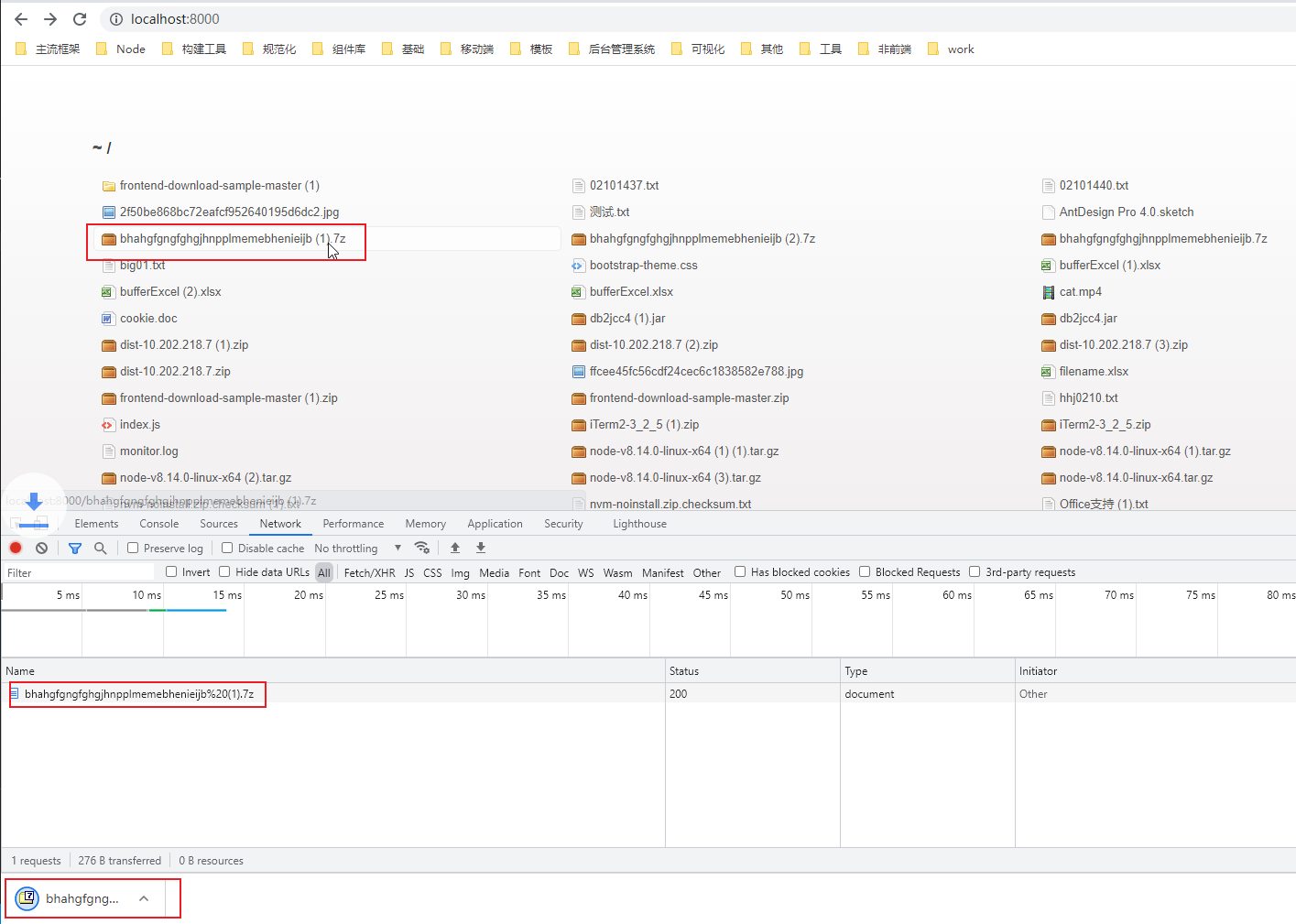The image size is (1296, 924).
Task: Click into the network Filter text box
Action: [81, 572]
